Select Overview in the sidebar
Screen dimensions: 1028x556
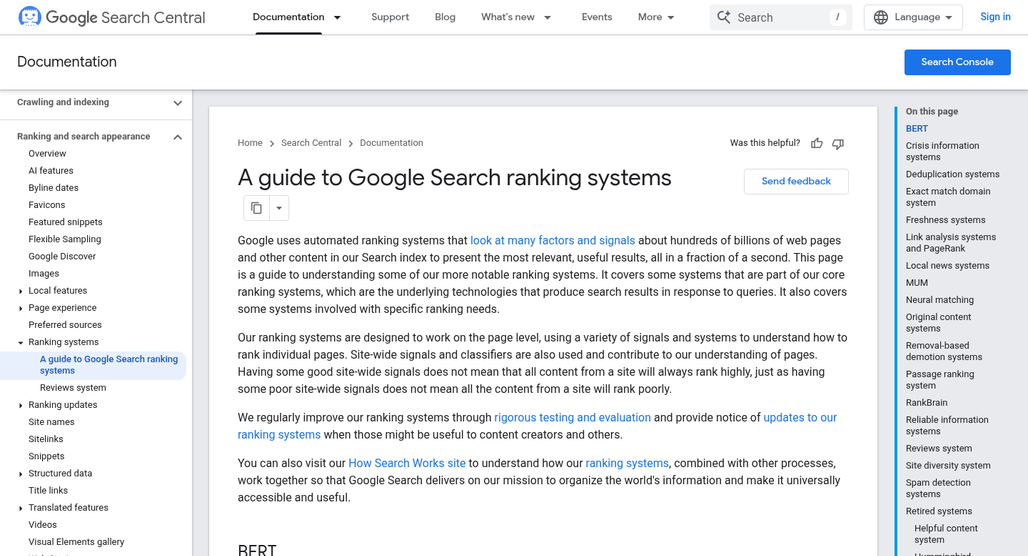[x=47, y=153]
